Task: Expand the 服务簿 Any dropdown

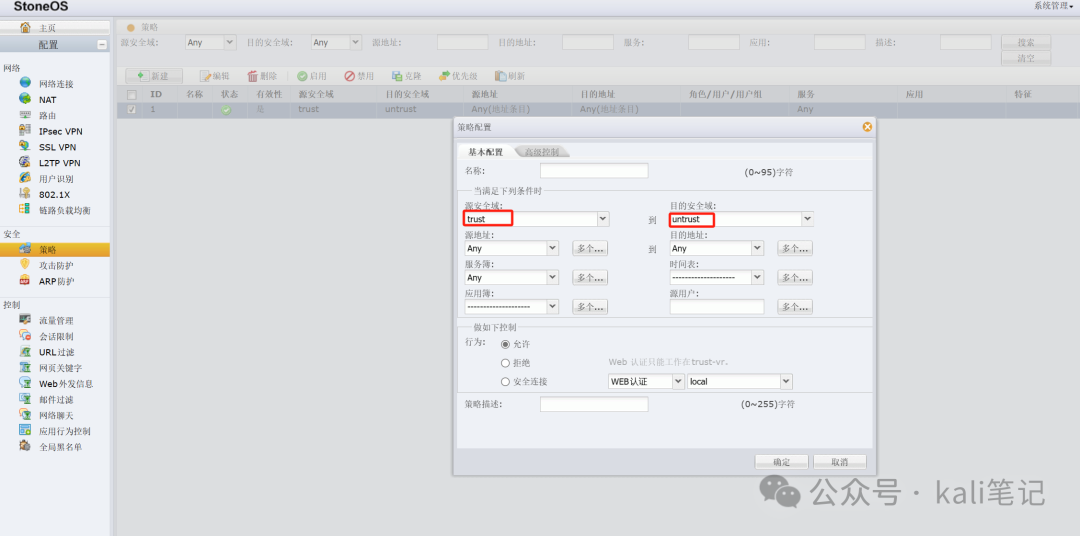Action: pos(552,277)
